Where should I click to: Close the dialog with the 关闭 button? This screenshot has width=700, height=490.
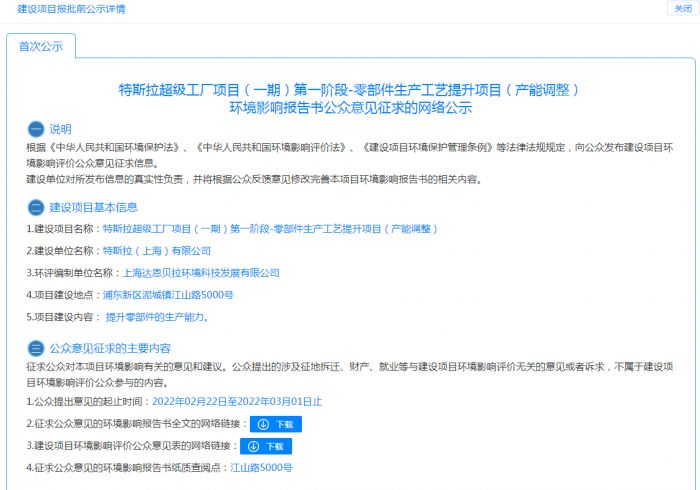pos(683,8)
